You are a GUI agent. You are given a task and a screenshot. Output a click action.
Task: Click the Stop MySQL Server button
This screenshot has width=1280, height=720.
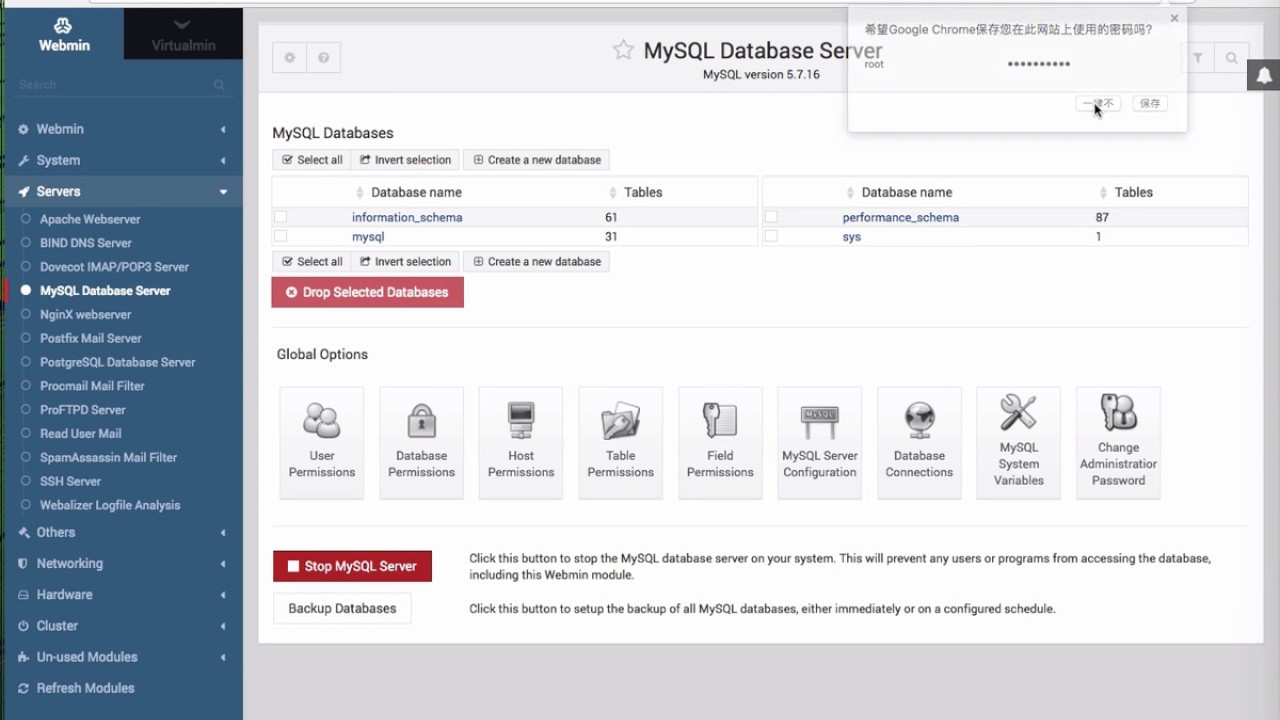coord(352,566)
